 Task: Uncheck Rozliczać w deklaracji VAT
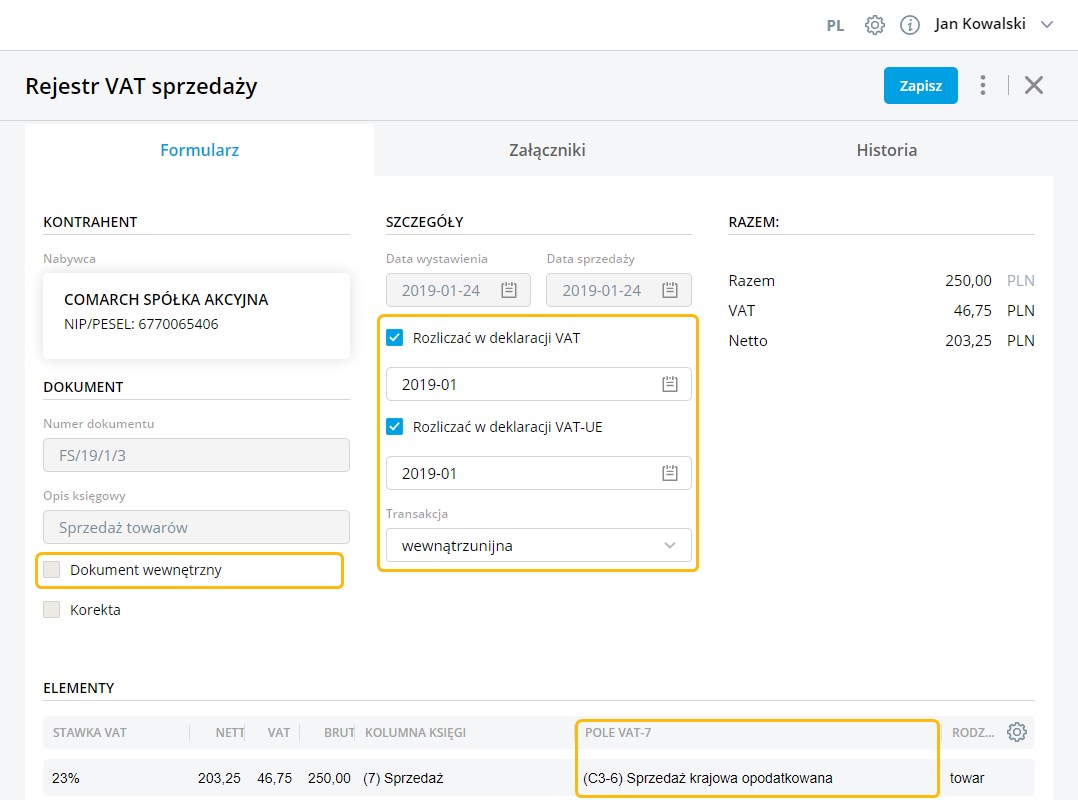(x=395, y=338)
